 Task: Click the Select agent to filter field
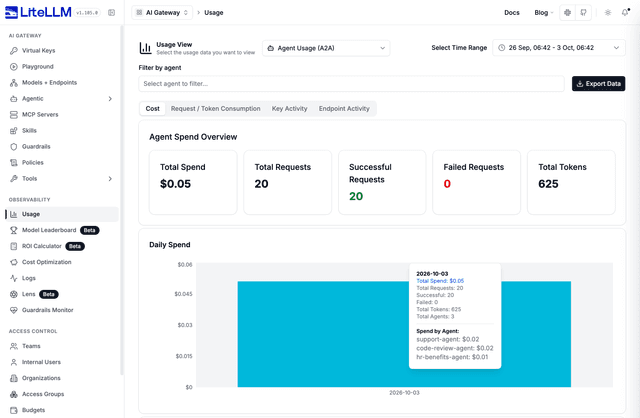351,84
